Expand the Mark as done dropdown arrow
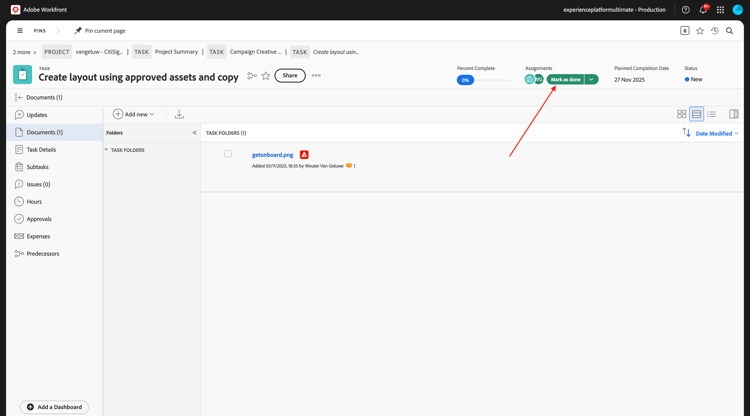Viewport: 750px width, 416px height. (592, 79)
